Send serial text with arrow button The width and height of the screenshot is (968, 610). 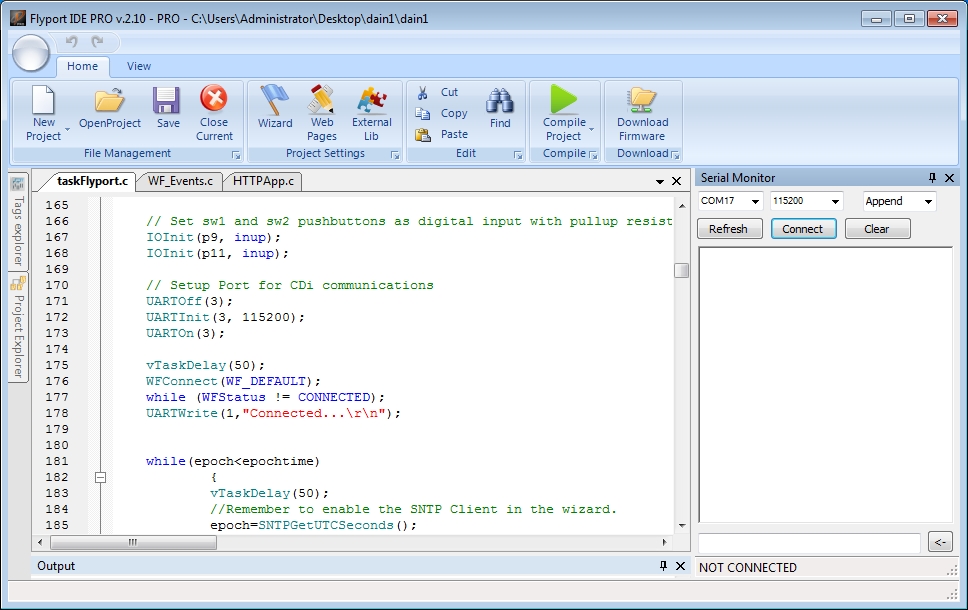pyautogui.click(x=940, y=542)
